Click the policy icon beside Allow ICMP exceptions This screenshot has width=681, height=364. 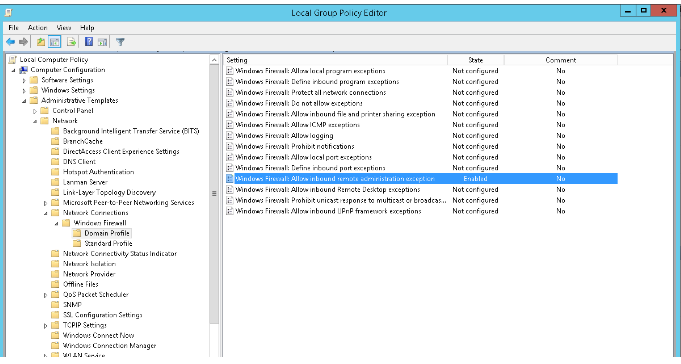pos(230,125)
